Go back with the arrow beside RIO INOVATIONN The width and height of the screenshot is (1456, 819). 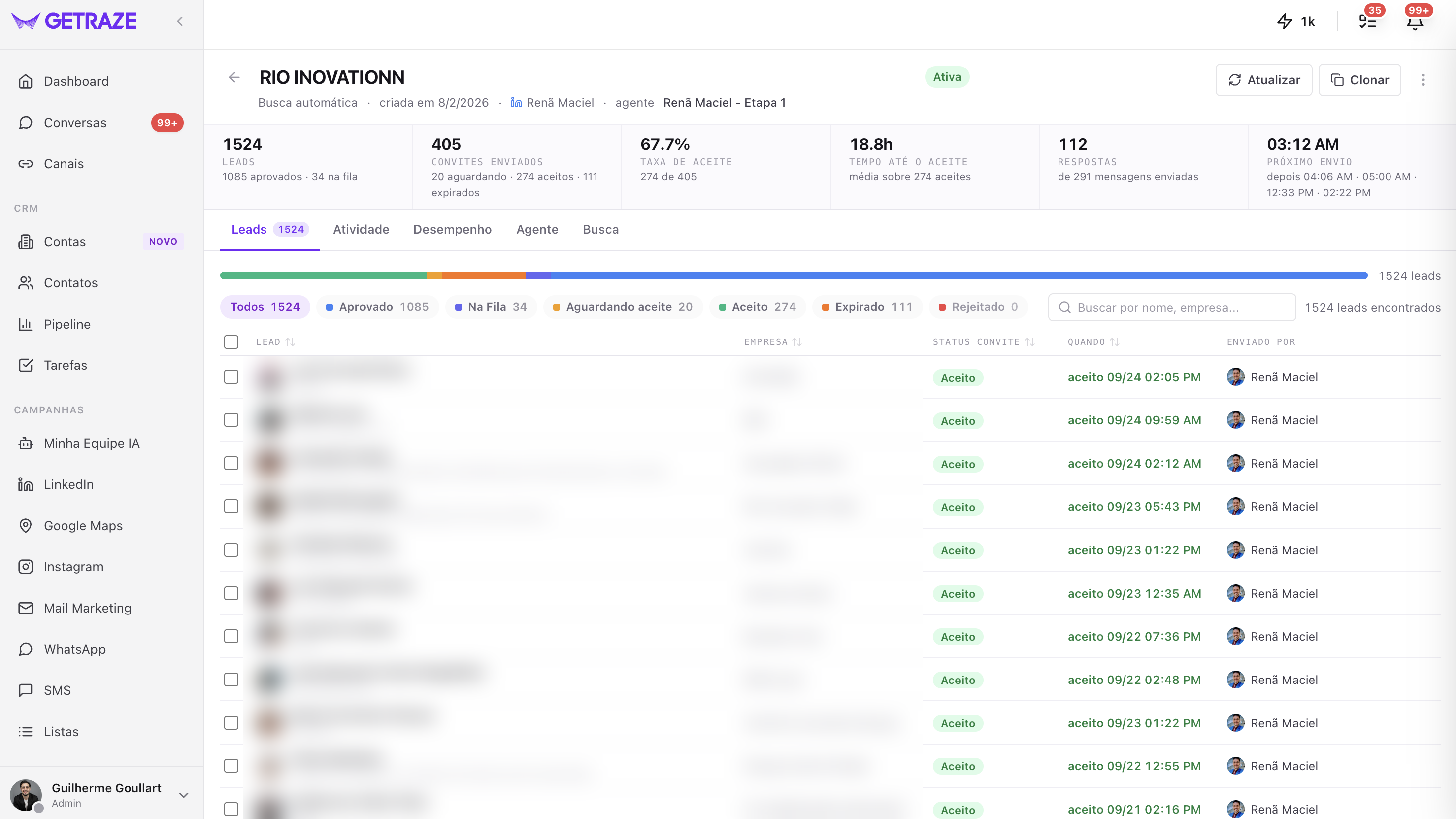(x=234, y=77)
